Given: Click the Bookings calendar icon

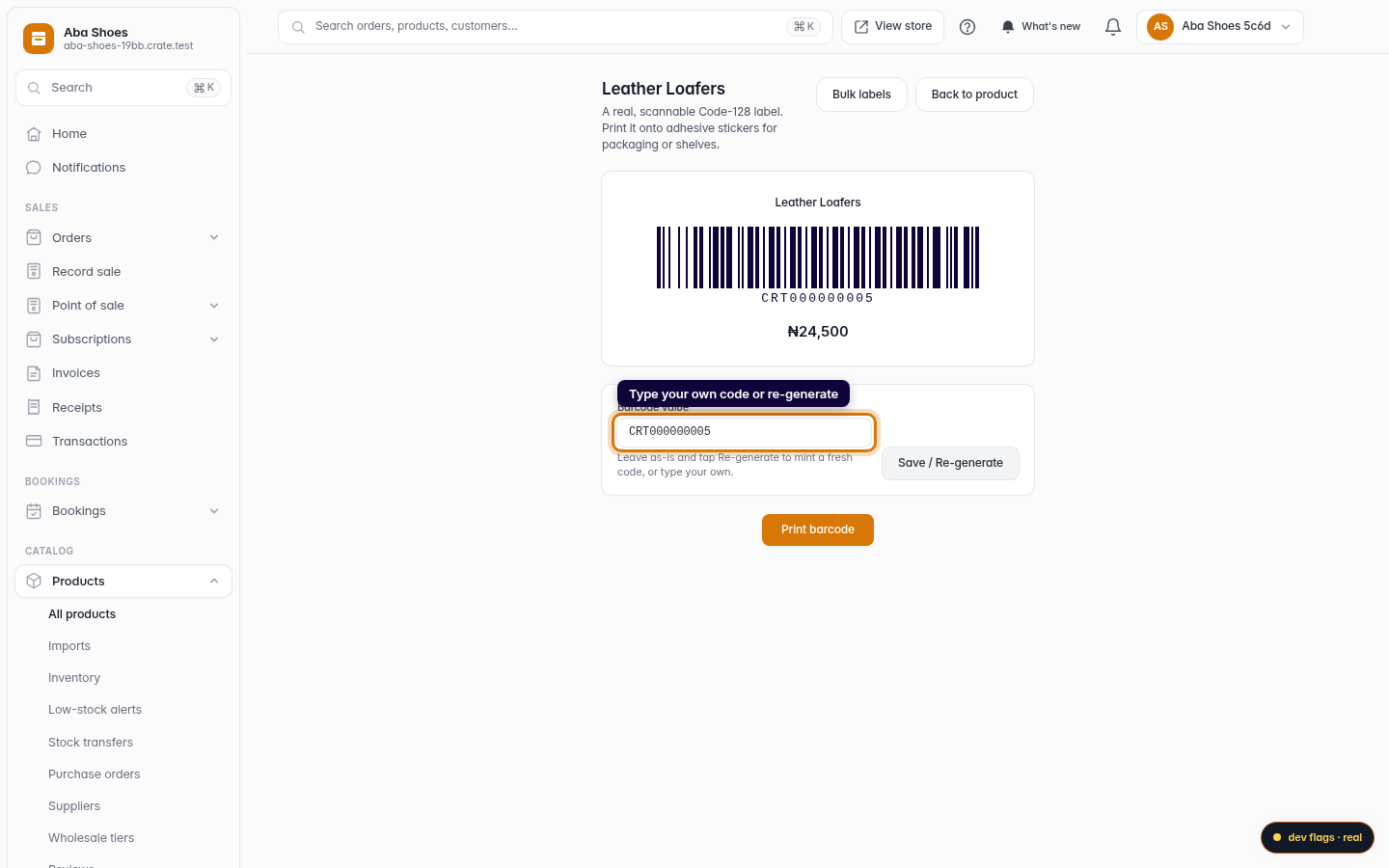Looking at the screenshot, I should [34, 511].
